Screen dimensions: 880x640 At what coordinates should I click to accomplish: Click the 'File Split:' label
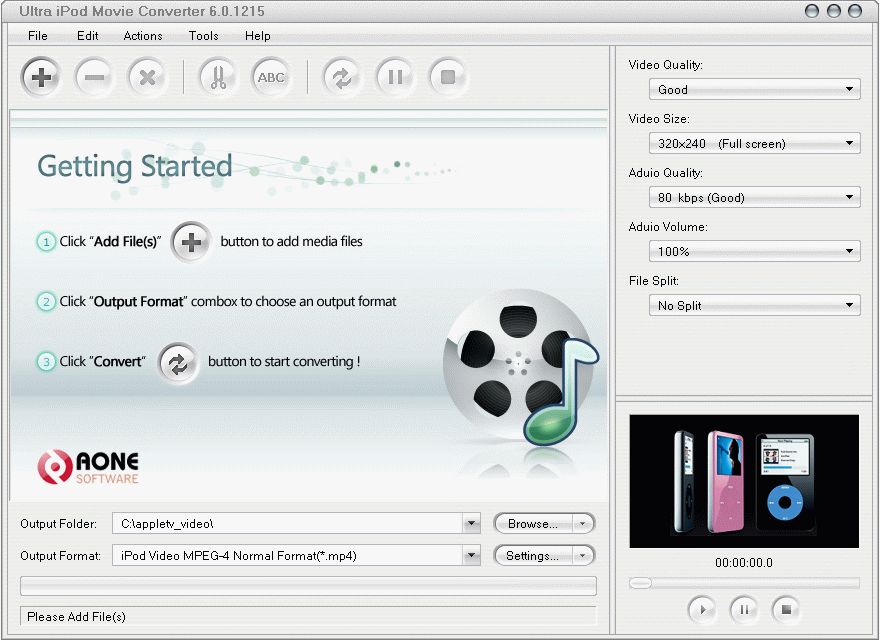point(654,281)
